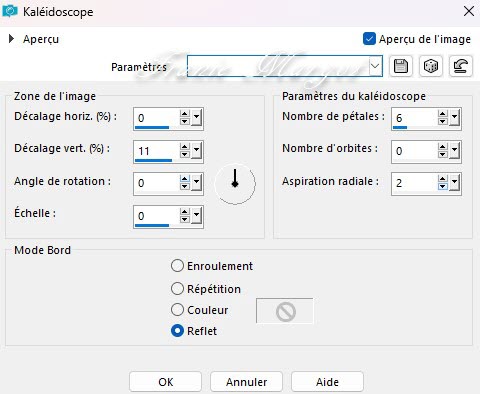Increase Nombre de pétales with up arrow
The height and width of the screenshot is (394, 480).
[443, 114]
